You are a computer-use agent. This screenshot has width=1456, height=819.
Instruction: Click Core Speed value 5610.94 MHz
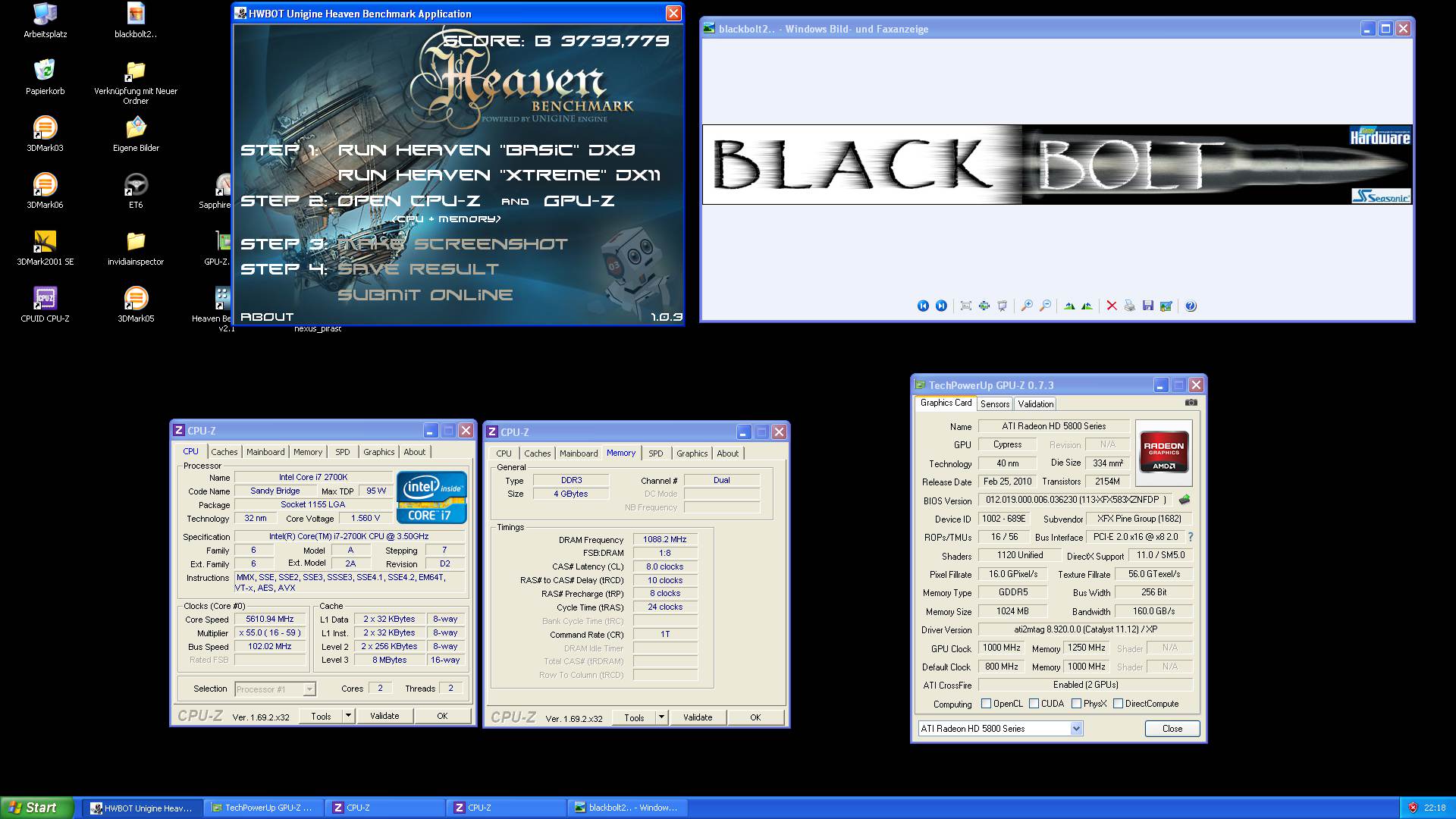269,620
